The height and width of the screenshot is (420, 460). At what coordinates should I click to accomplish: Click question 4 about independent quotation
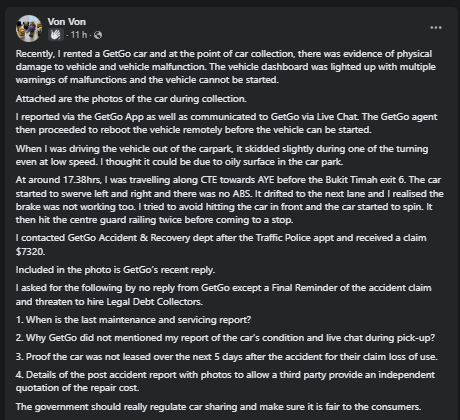[225, 381]
